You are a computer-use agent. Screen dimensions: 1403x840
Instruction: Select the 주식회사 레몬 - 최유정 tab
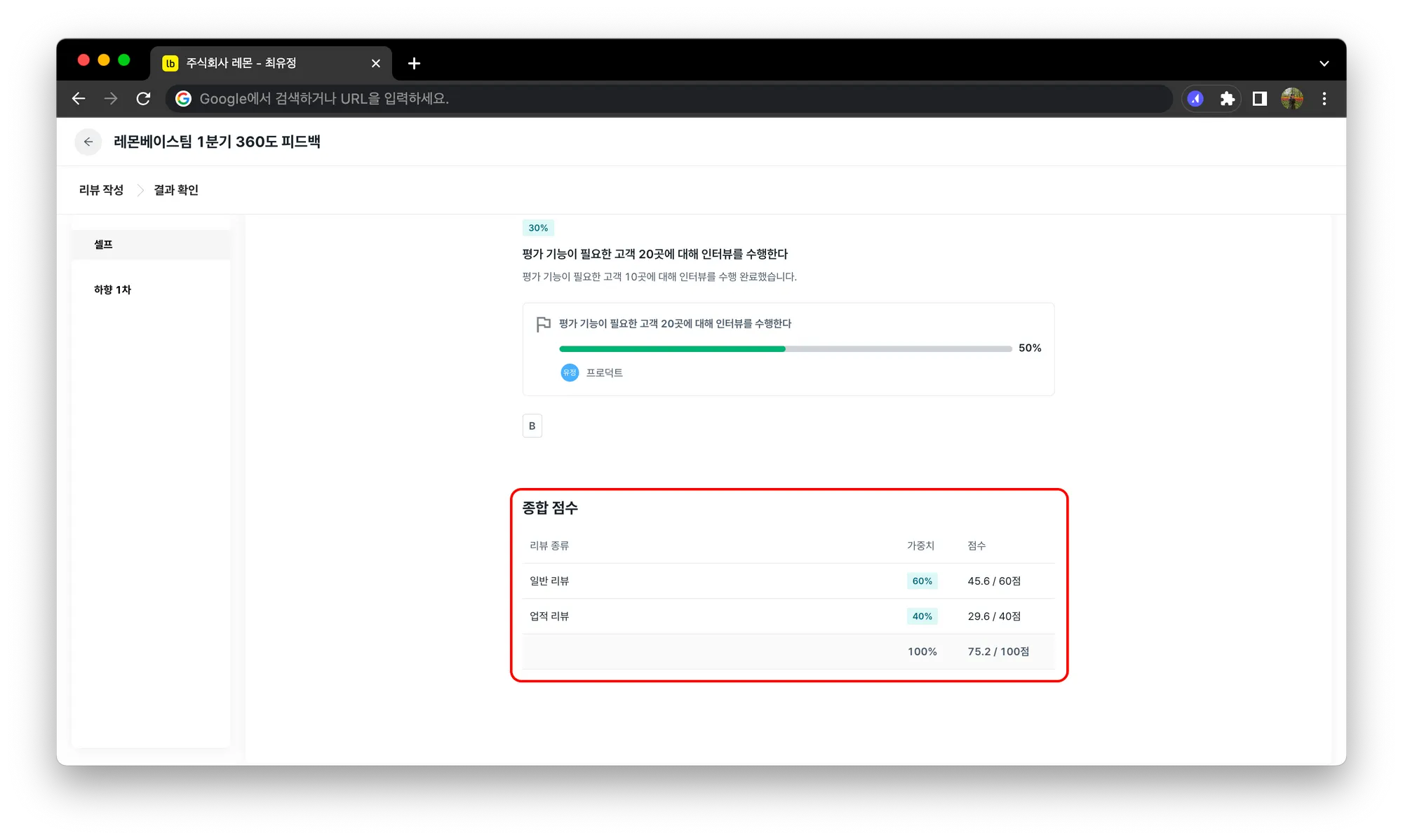tap(271, 63)
